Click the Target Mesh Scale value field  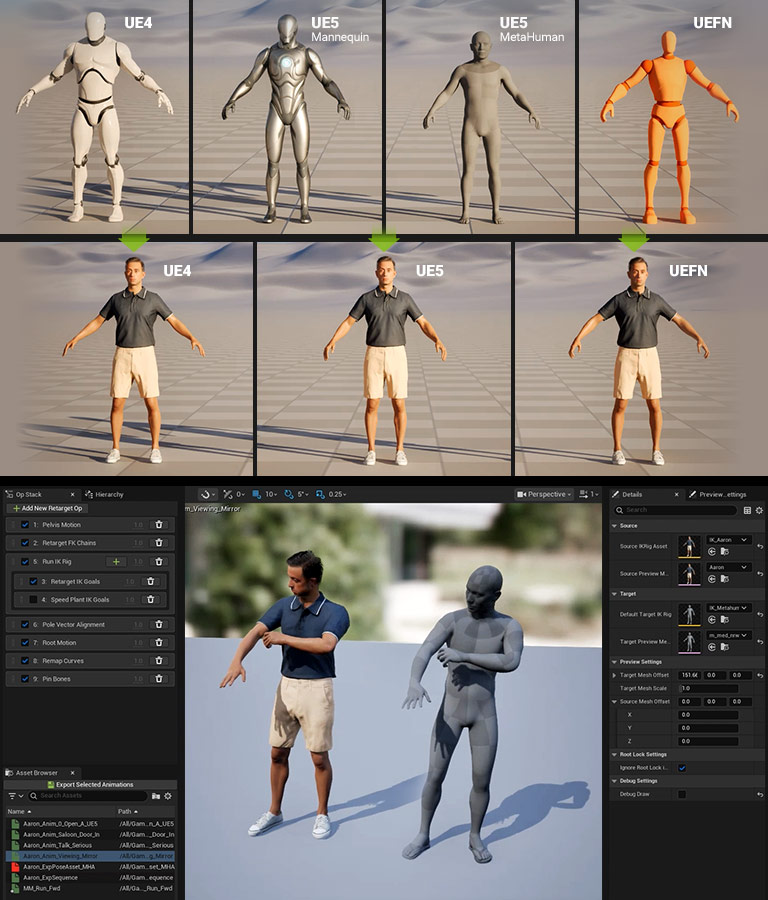[x=708, y=688]
